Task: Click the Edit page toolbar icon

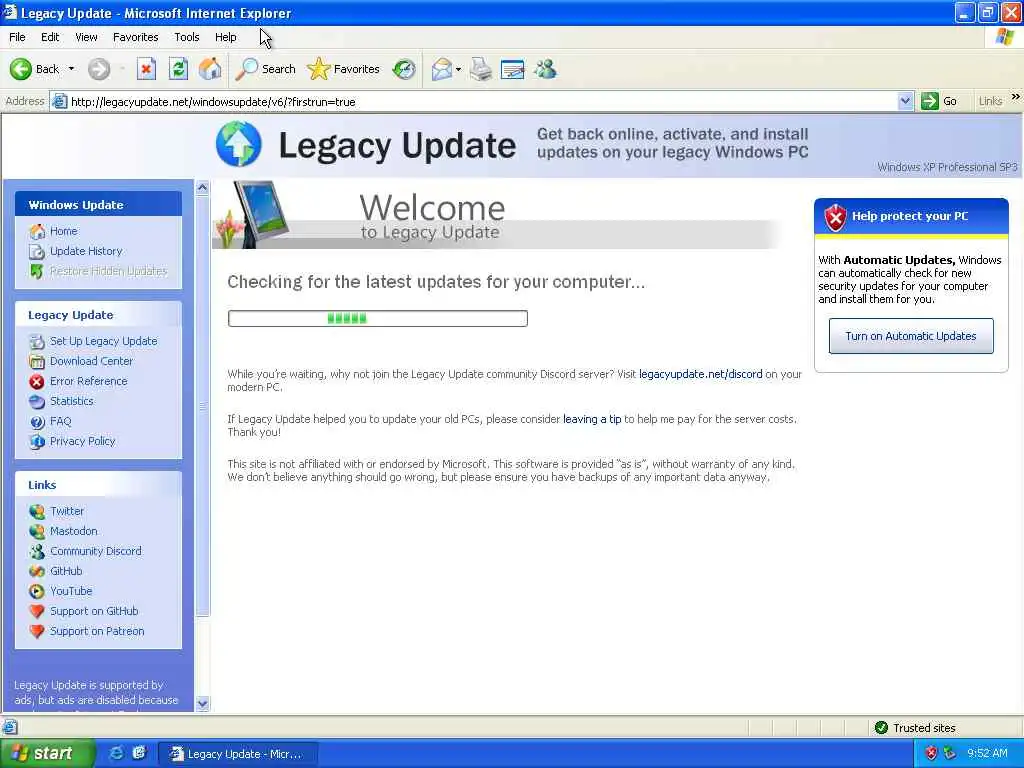Action: tap(513, 69)
